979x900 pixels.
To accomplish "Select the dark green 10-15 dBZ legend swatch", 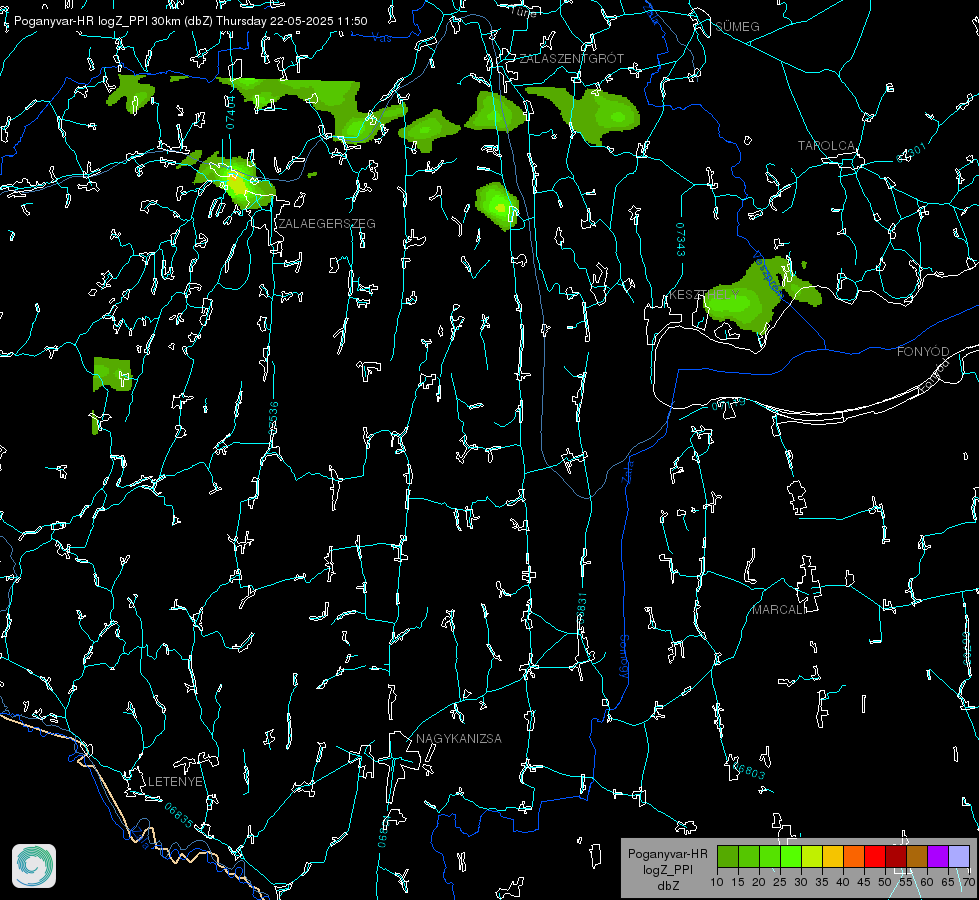I will [728, 856].
